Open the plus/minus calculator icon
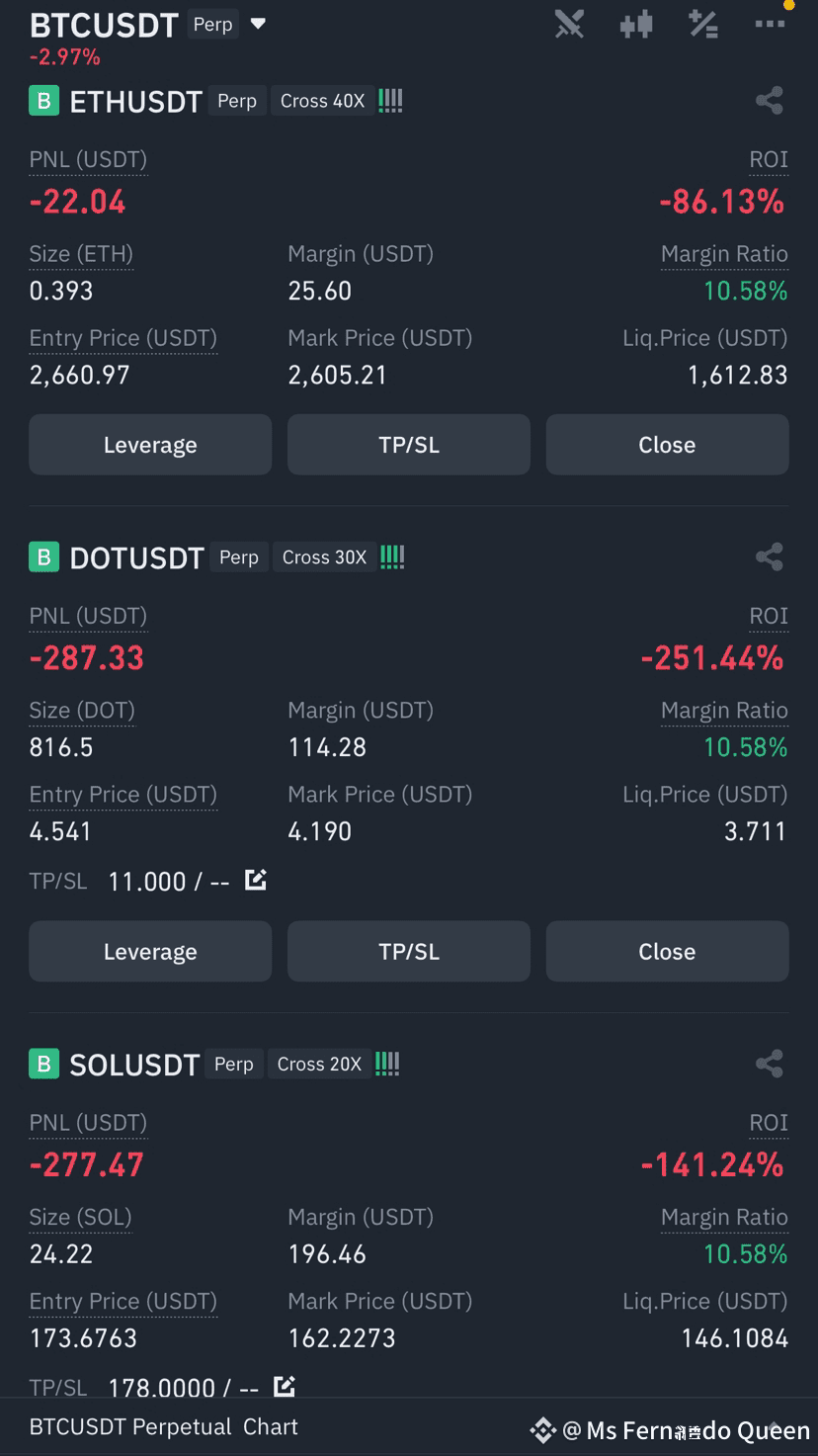This screenshot has height=1456, width=818. 703,24
